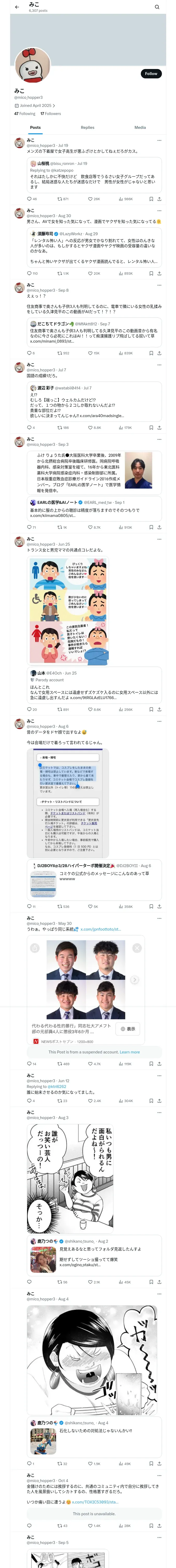This screenshot has height=1568, width=176.
Task: Expand the Joined April 2025 chevron
Action: coord(53,105)
